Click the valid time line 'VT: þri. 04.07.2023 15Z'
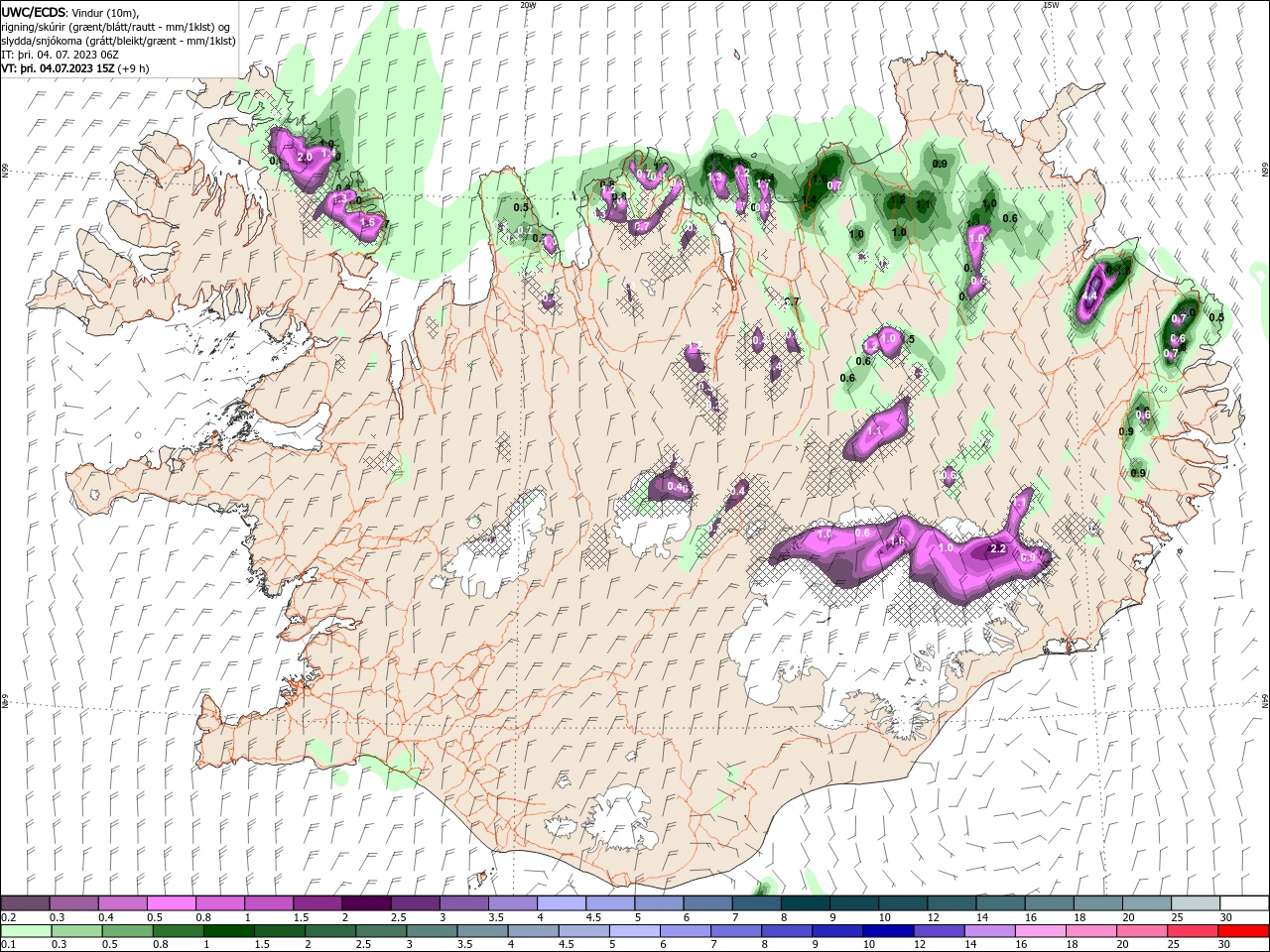Screen dimensions: 1270x952 (x=59, y=68)
